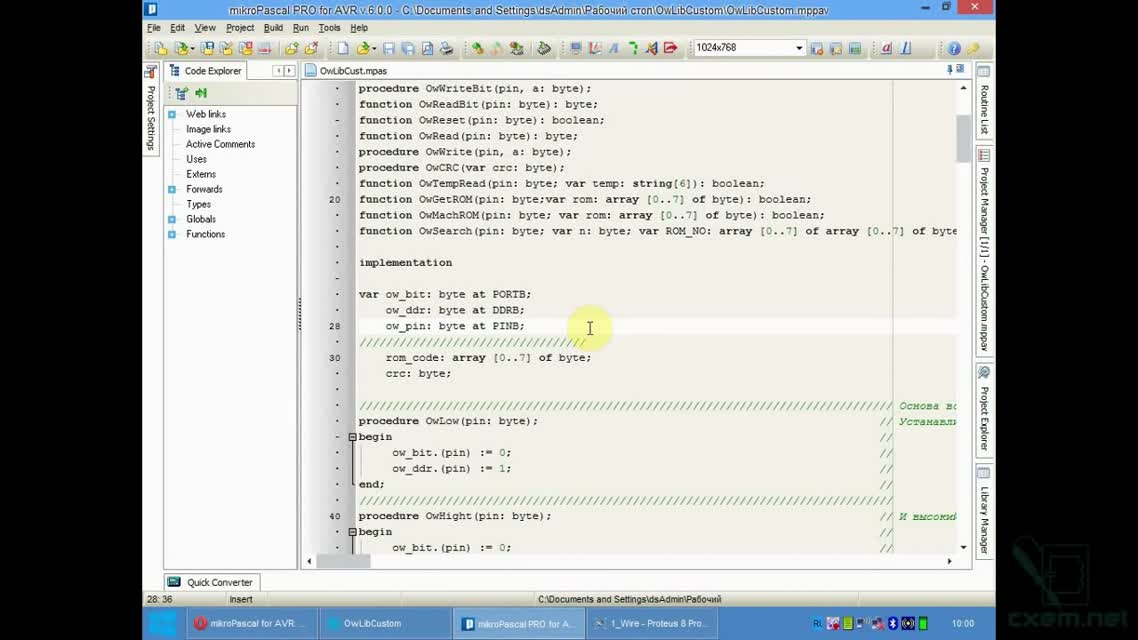The image size is (1138, 640).
Task: Expand the Functions tree node
Action: coord(172,234)
